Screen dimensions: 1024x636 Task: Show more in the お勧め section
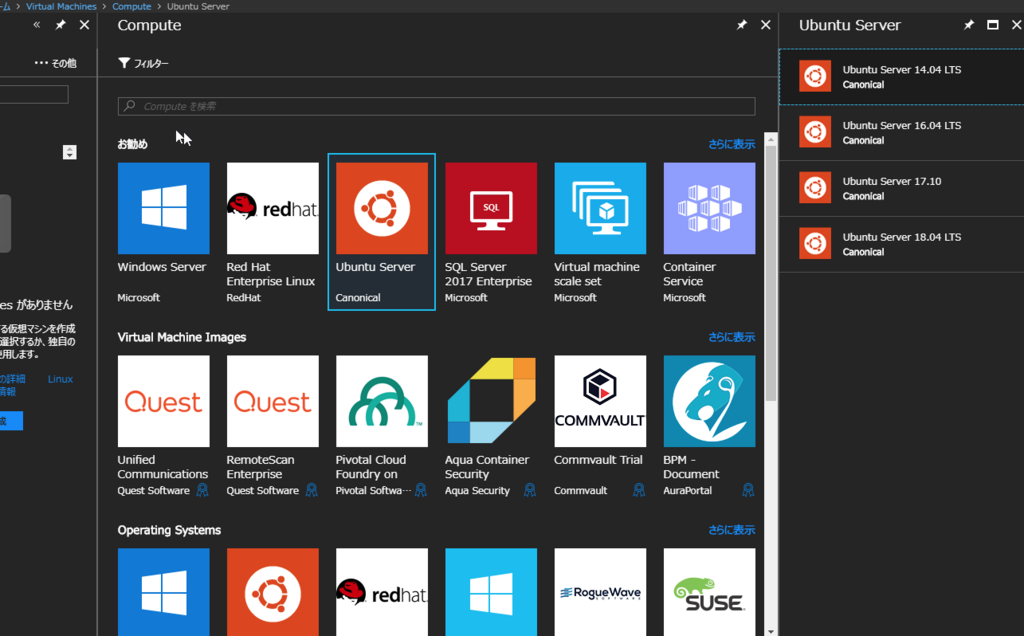click(x=731, y=144)
